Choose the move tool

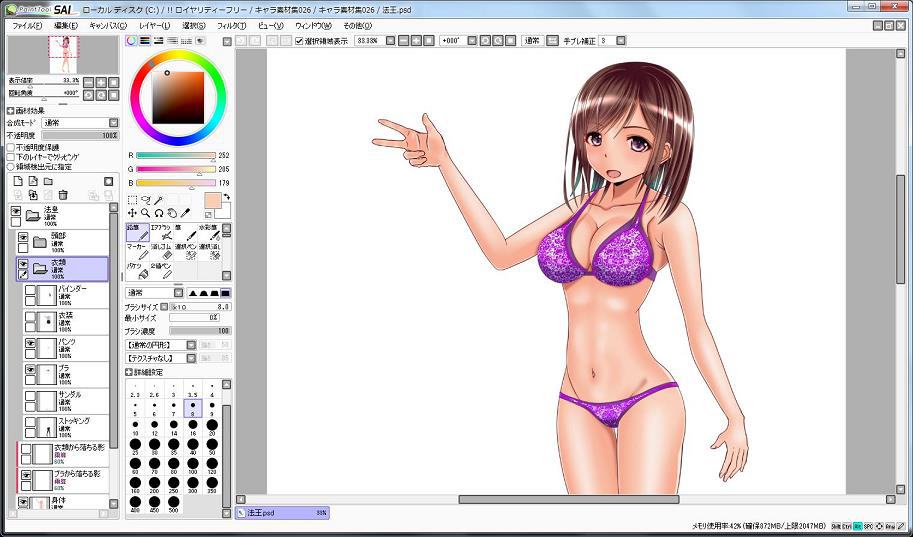(132, 213)
